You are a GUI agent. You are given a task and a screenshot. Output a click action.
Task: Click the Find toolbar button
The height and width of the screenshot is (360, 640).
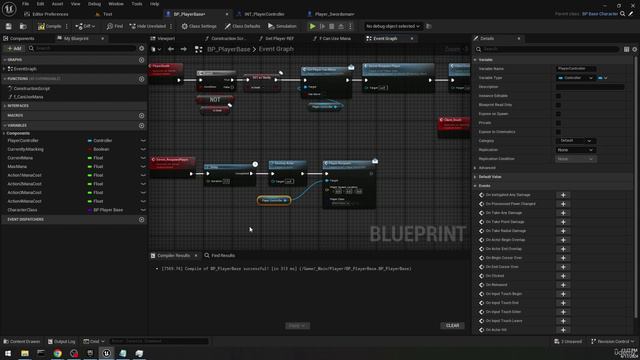pos(115,26)
